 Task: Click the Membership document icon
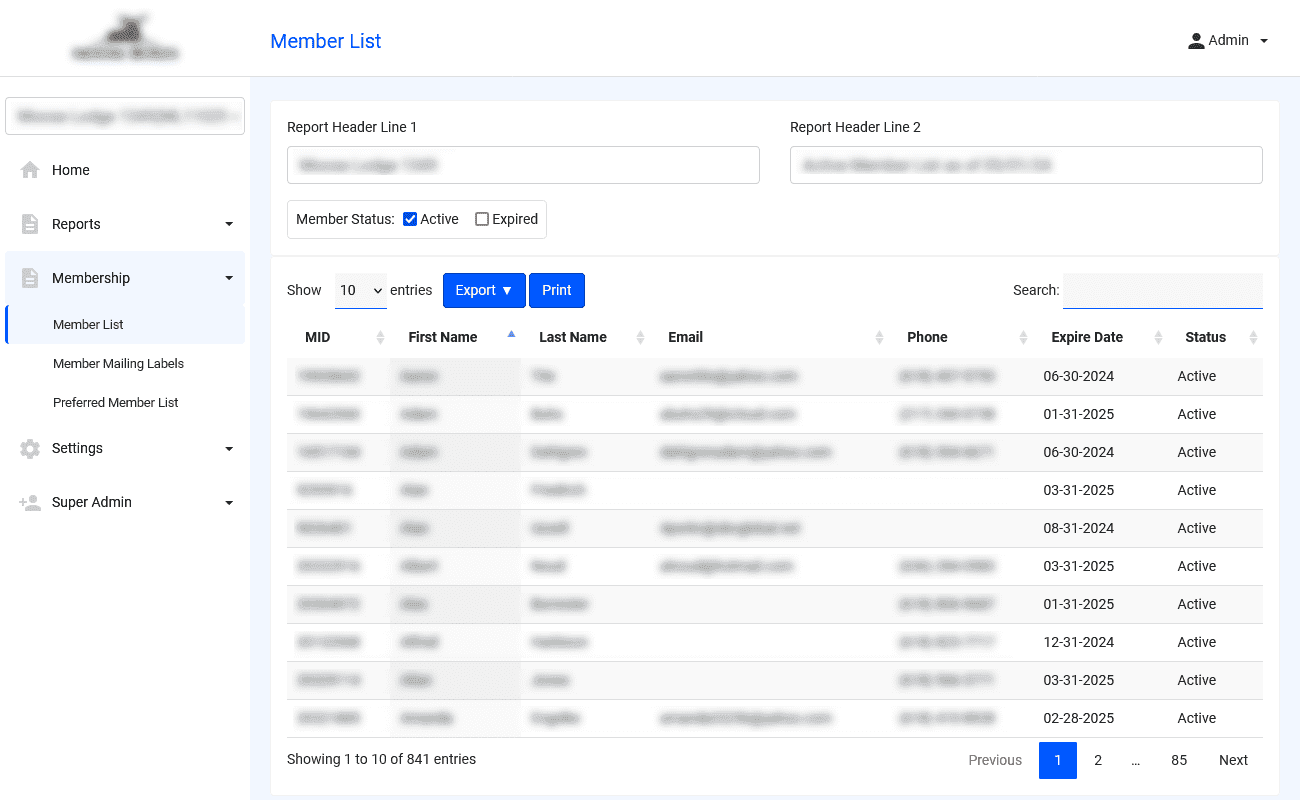(30, 278)
